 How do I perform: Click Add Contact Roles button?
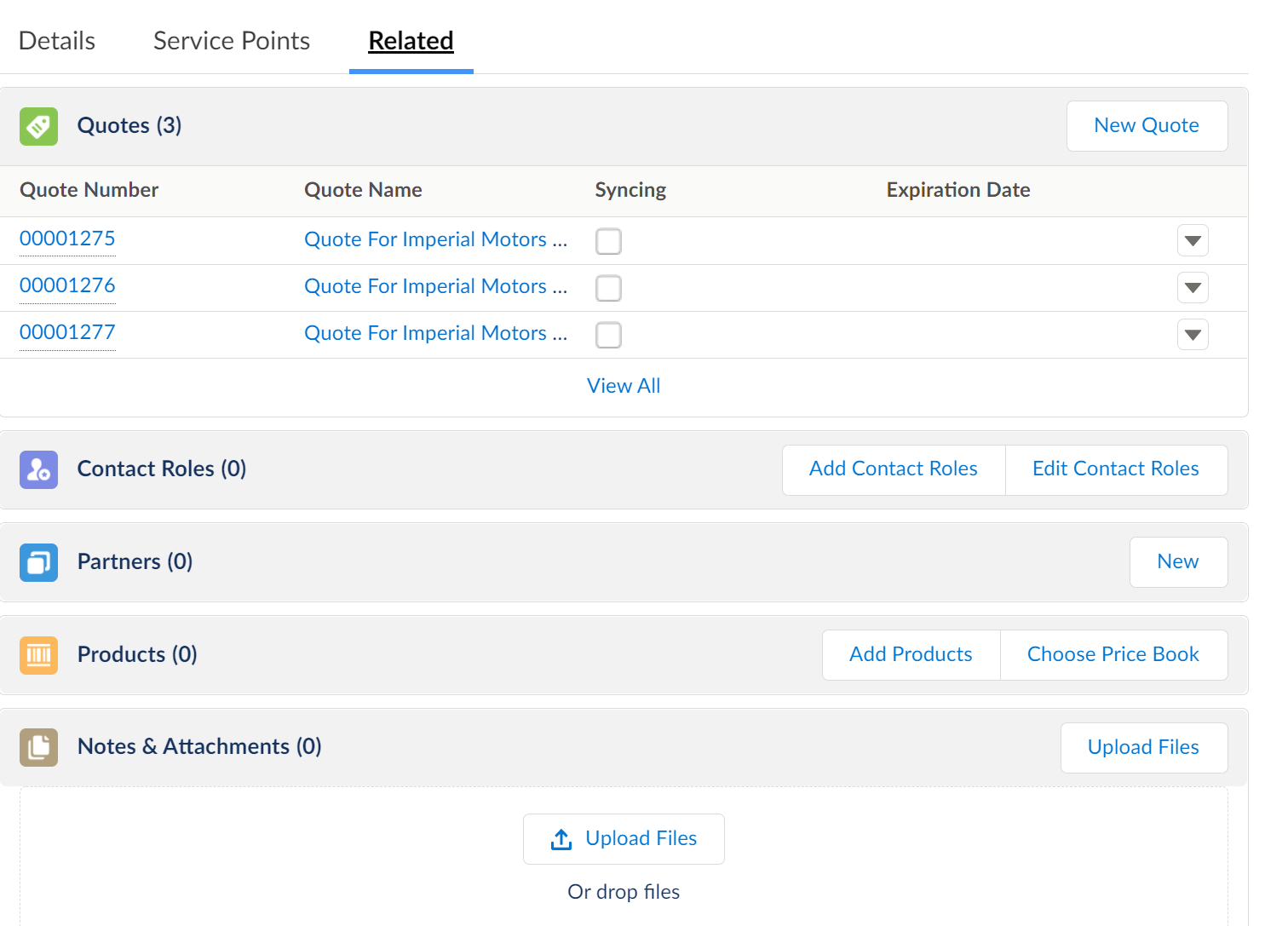click(x=894, y=469)
